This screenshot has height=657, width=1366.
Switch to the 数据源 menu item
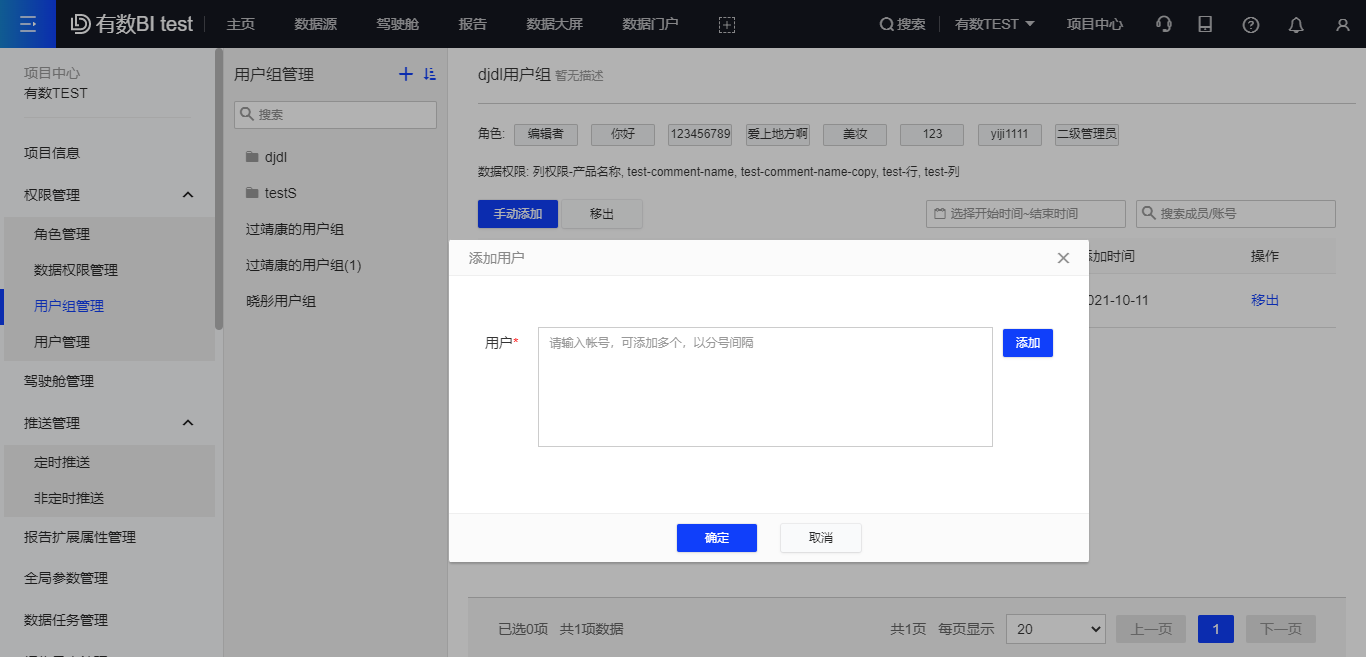pos(316,23)
